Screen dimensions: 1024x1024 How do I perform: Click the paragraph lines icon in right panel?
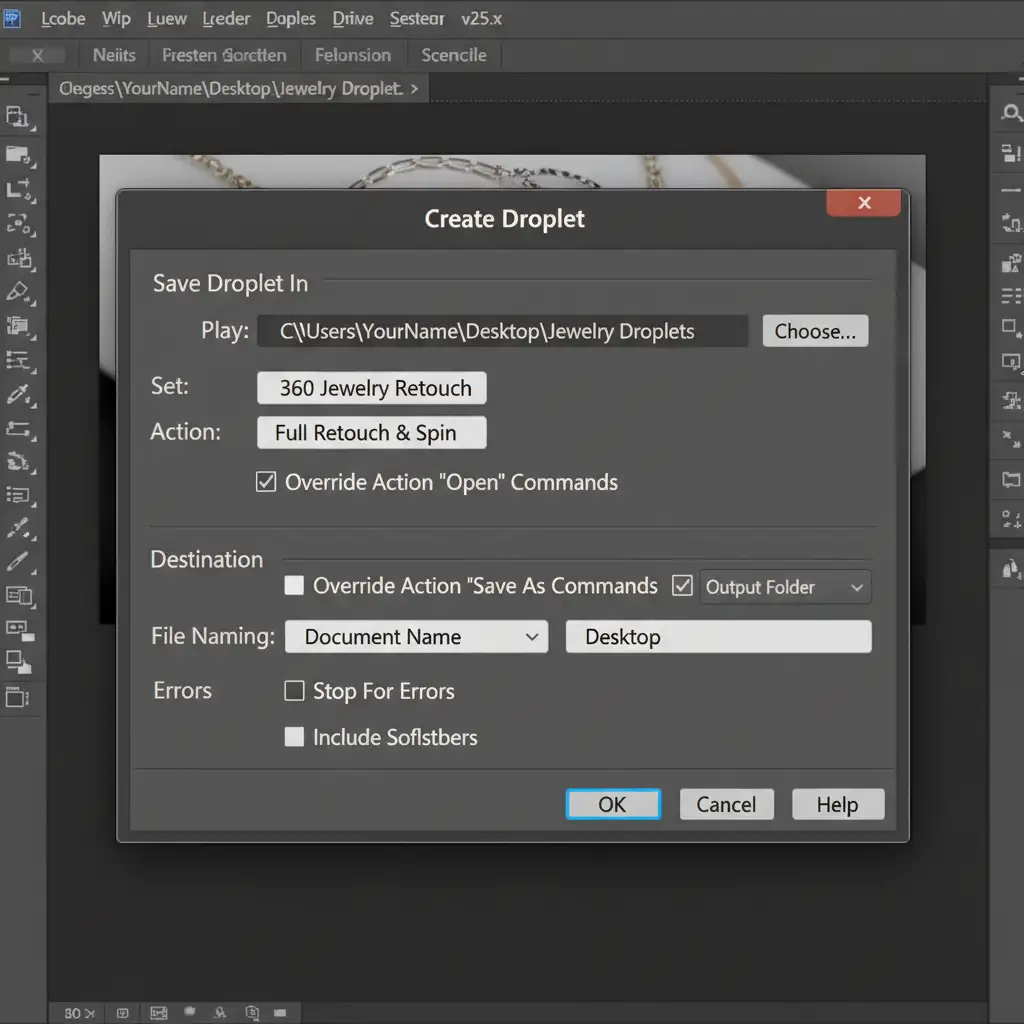(1010, 296)
